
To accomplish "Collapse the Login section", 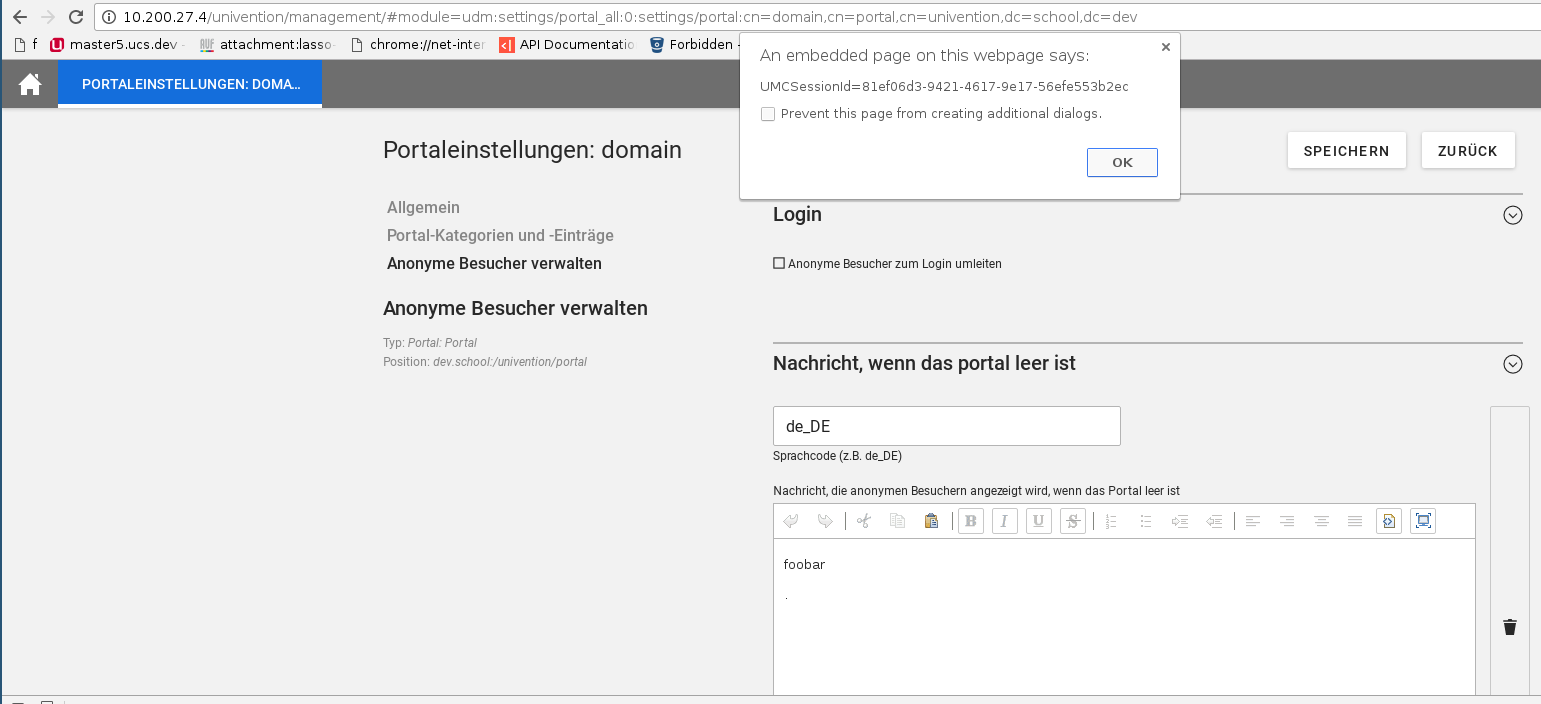I will coord(1512,215).
